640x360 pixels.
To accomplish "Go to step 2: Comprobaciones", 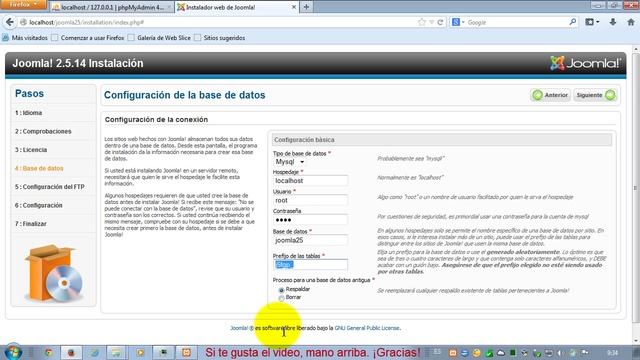I will click(x=43, y=131).
